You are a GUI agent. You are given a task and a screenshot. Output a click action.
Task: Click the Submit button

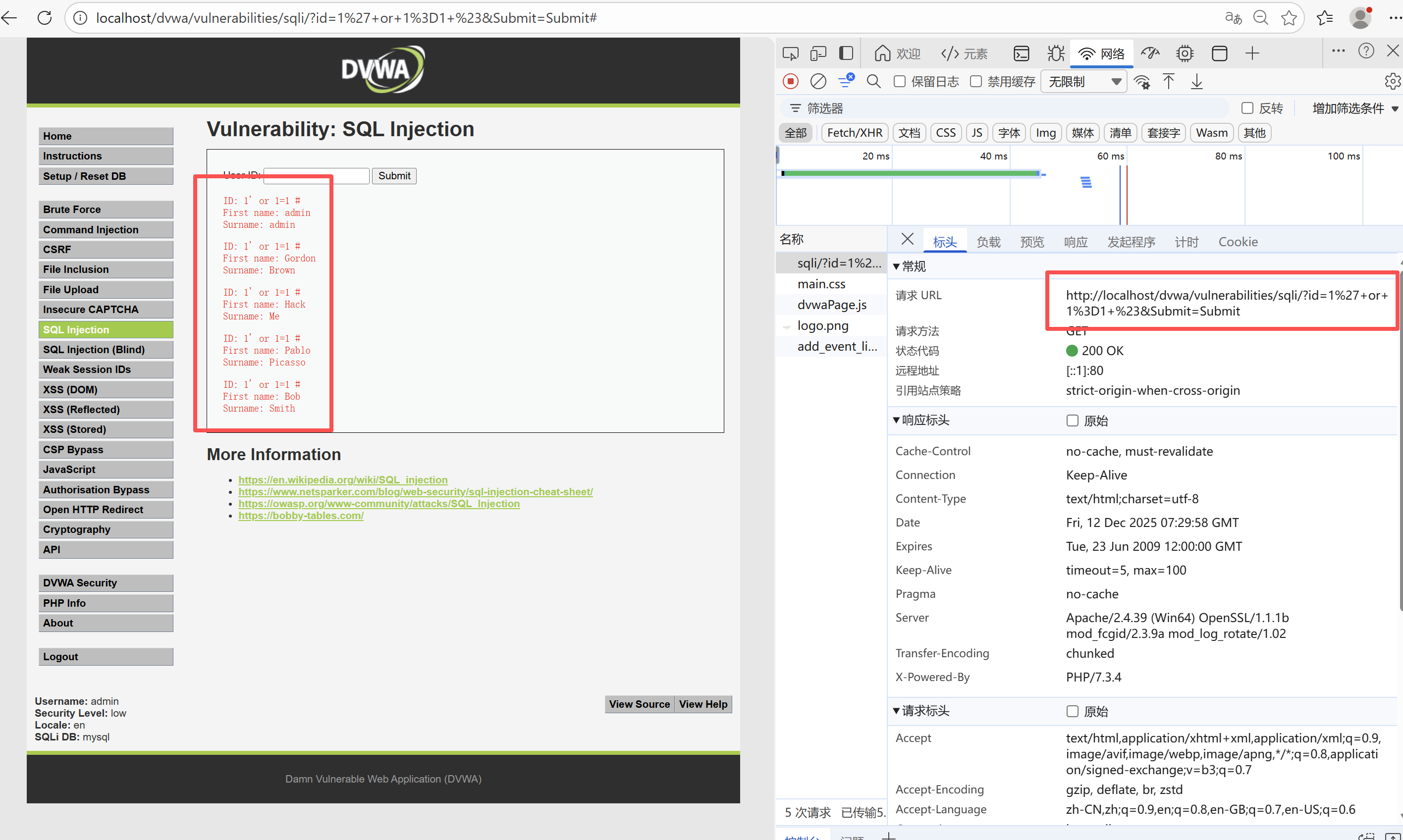point(394,175)
